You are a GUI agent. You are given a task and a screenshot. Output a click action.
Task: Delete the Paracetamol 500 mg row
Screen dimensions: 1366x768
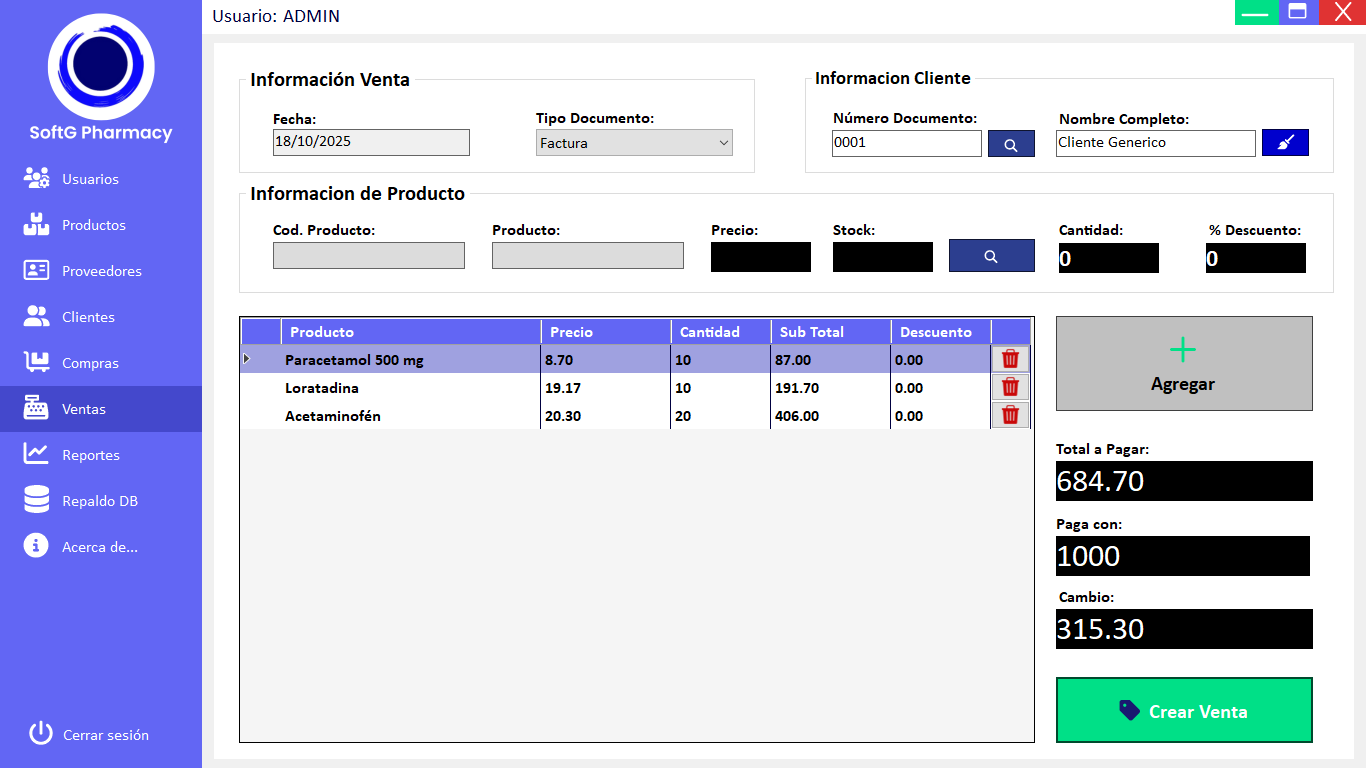[x=1010, y=359]
